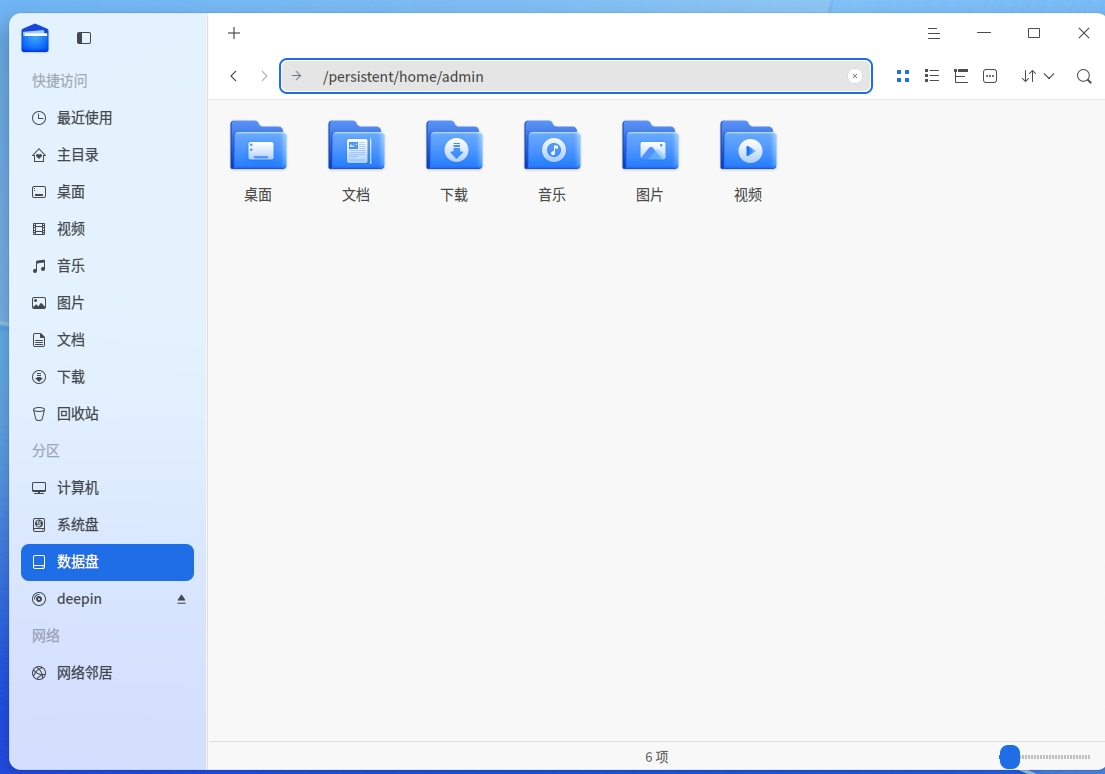The image size is (1105, 774).
Task: Go forward with the right arrow
Action: coord(264,76)
